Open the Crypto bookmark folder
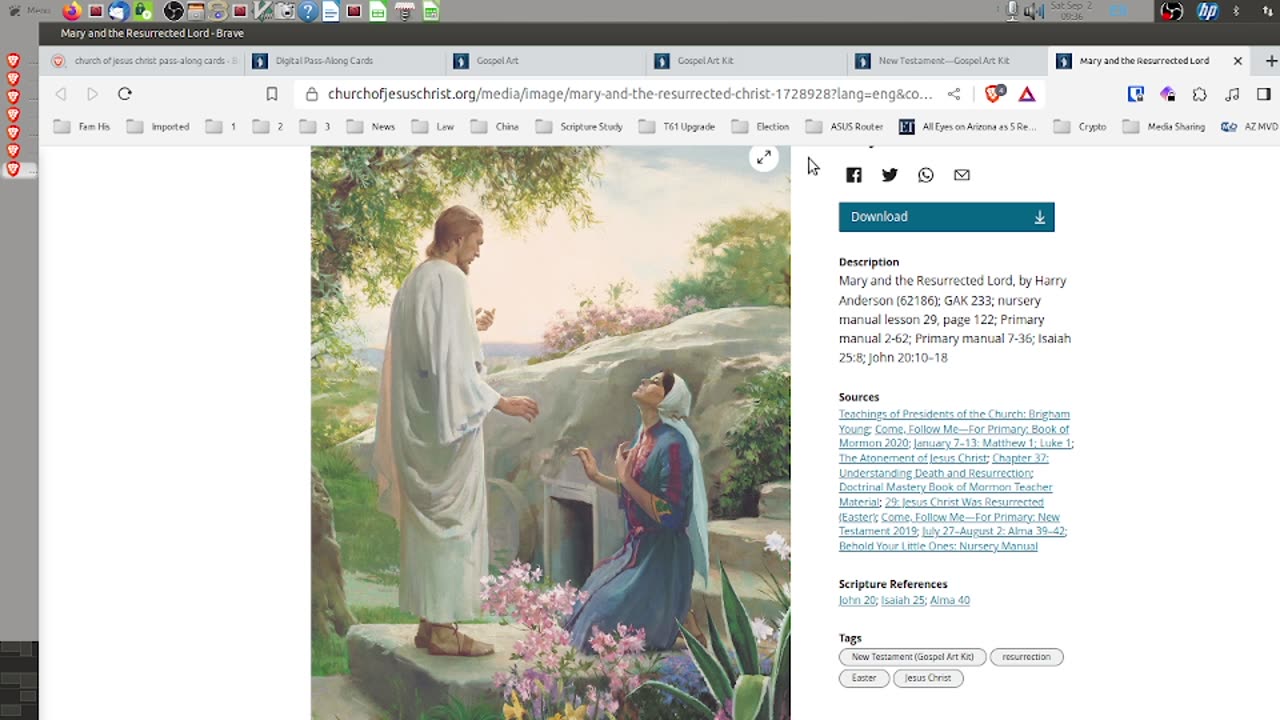 [x=1080, y=127]
